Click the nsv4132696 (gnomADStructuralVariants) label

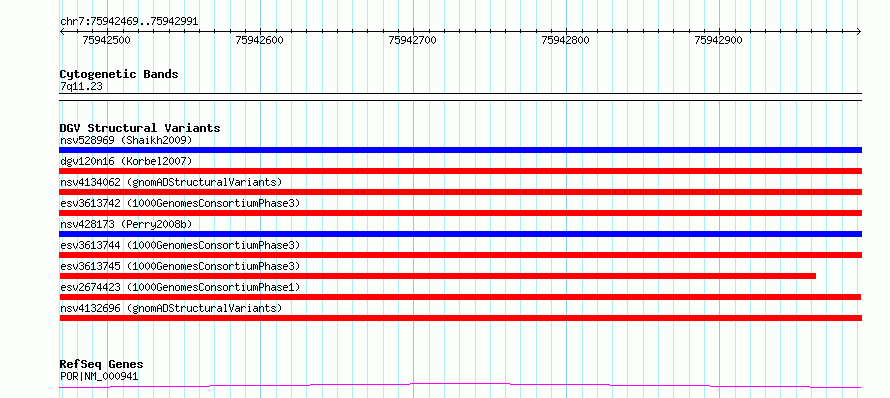[x=171, y=308]
